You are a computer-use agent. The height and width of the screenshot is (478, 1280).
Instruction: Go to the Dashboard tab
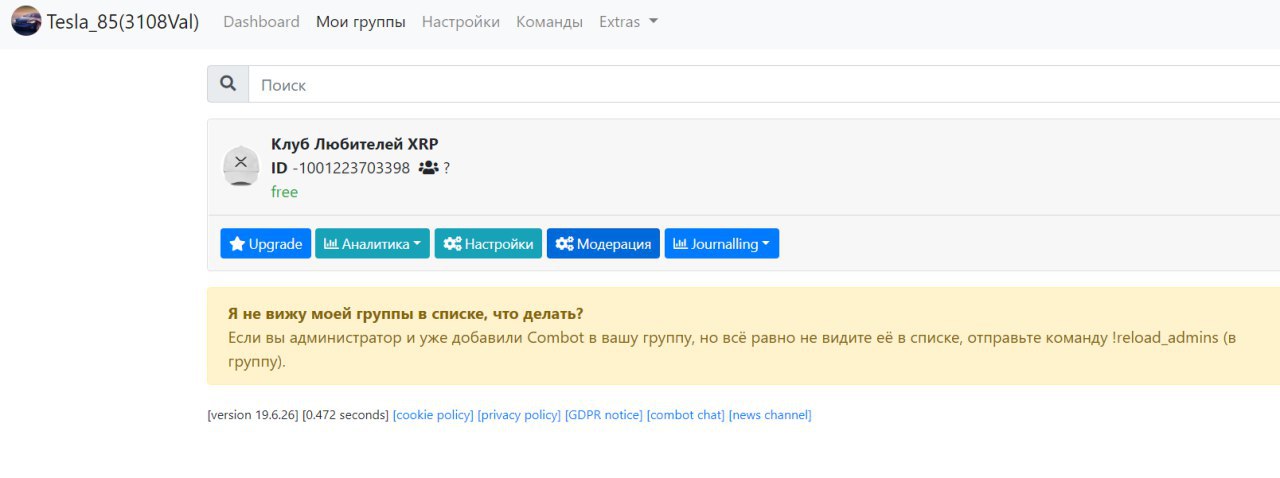coord(261,21)
